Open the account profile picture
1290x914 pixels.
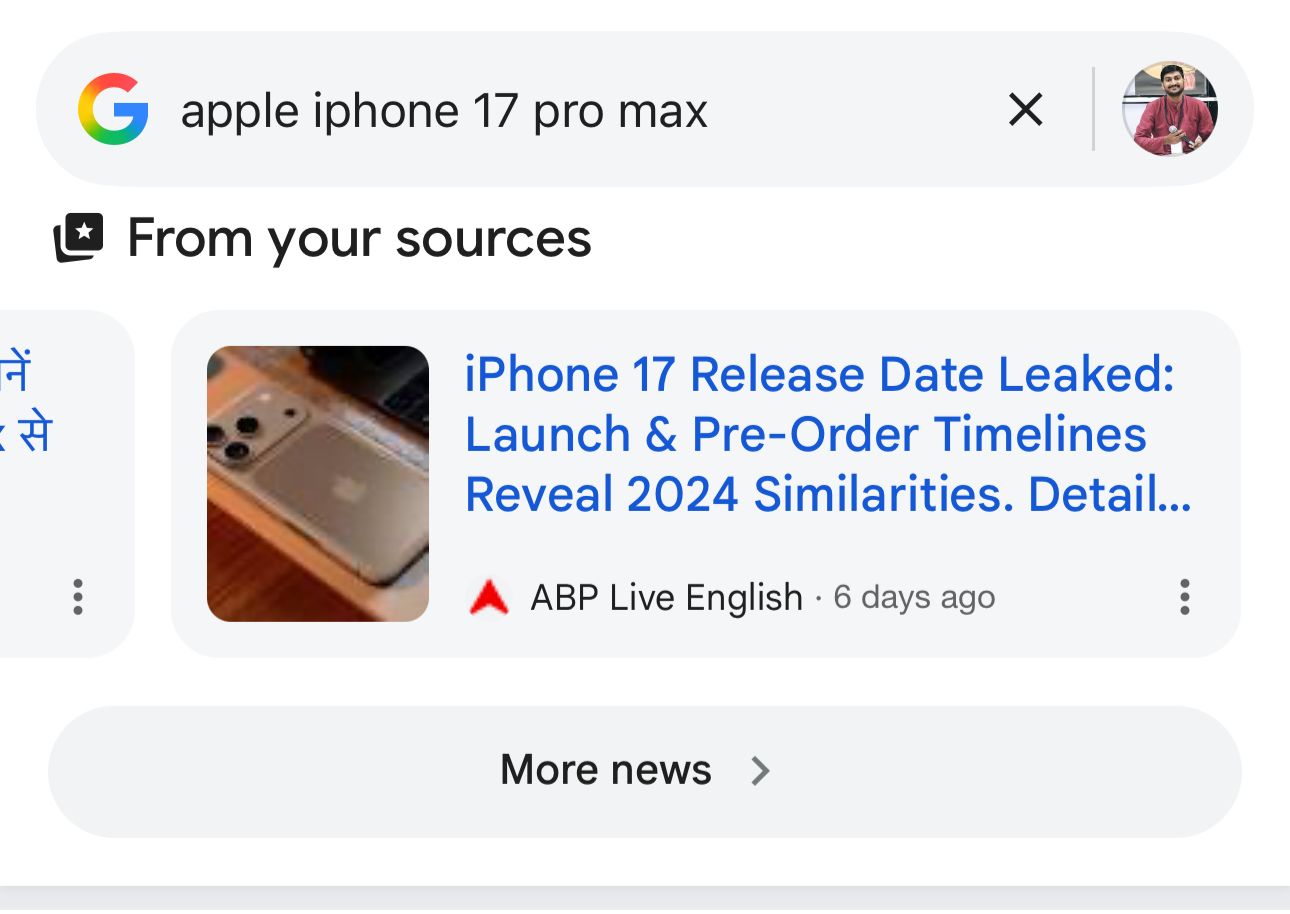click(1170, 109)
